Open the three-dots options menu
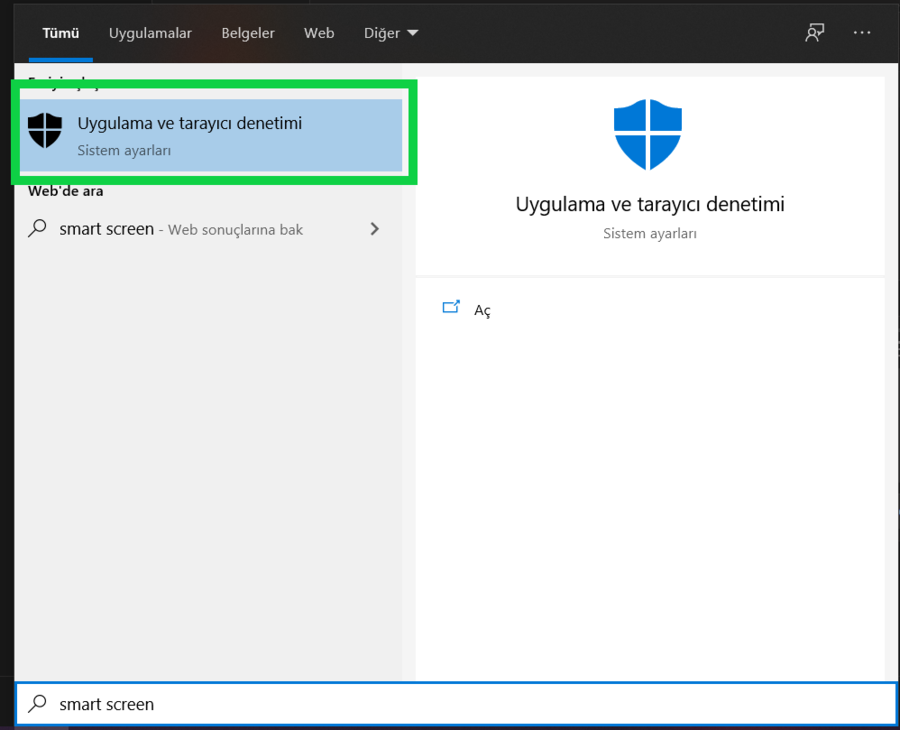This screenshot has width=900, height=730. [862, 33]
